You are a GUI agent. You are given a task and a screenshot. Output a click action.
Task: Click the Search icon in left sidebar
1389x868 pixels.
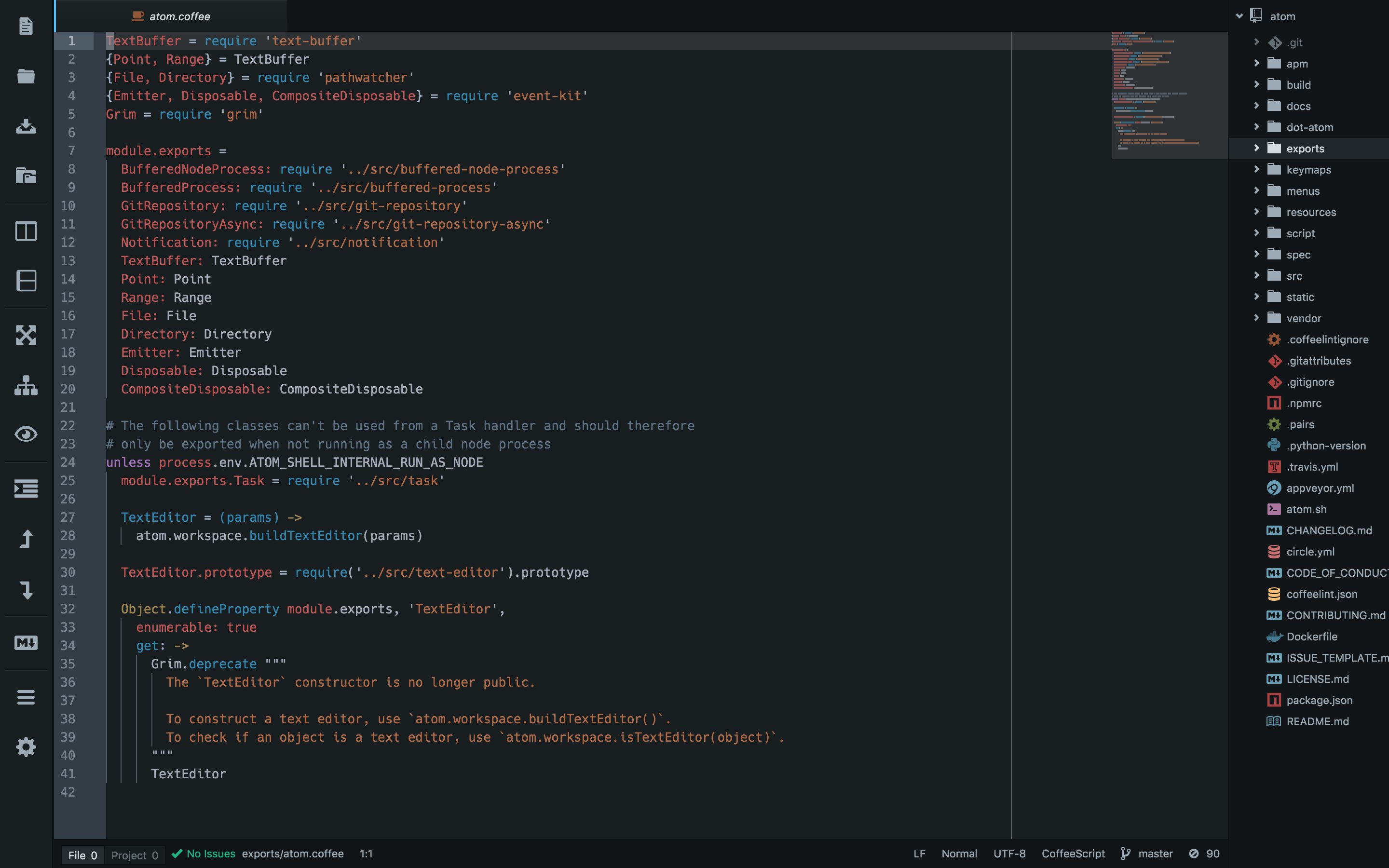point(26,434)
